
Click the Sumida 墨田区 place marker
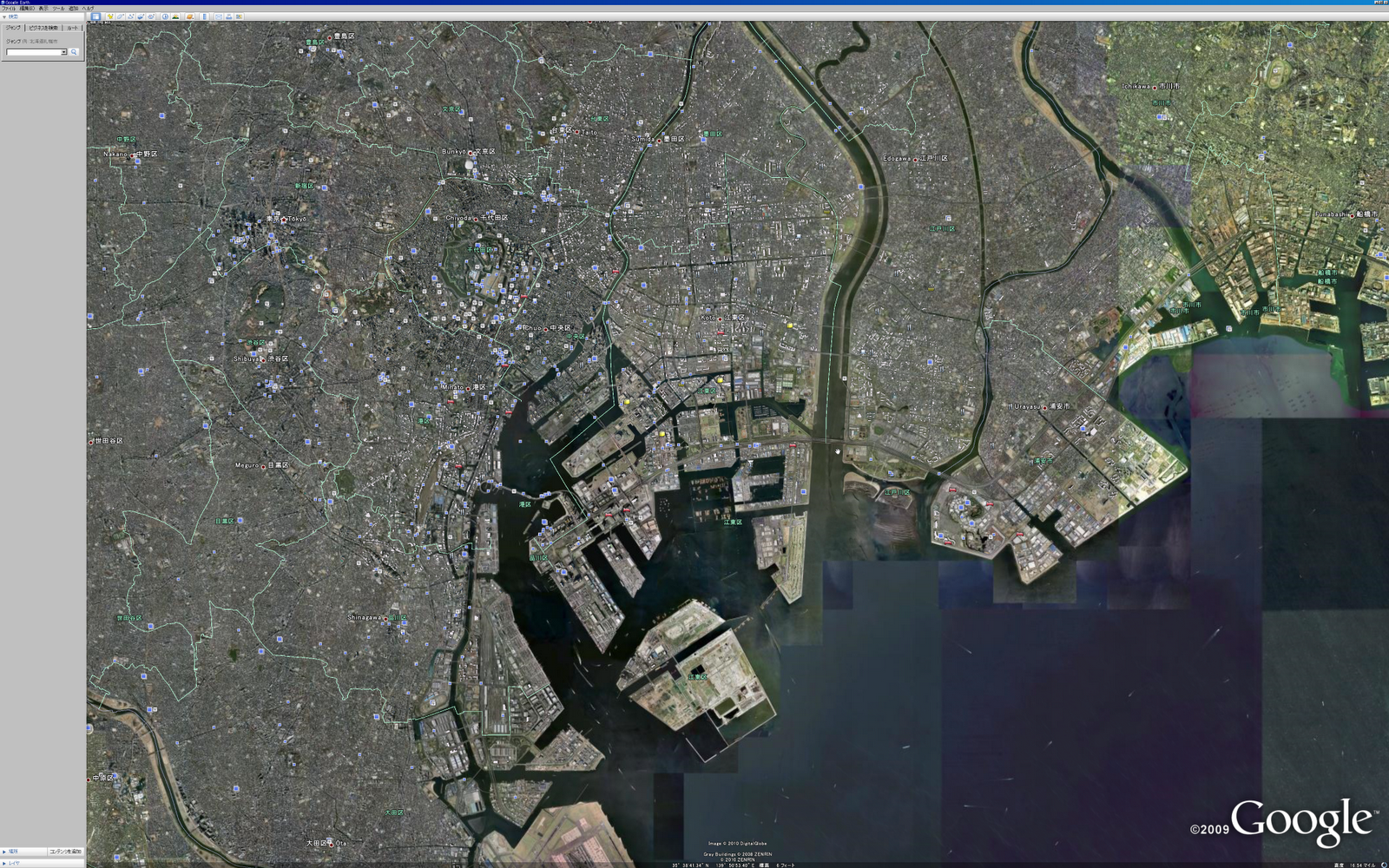tap(659, 140)
